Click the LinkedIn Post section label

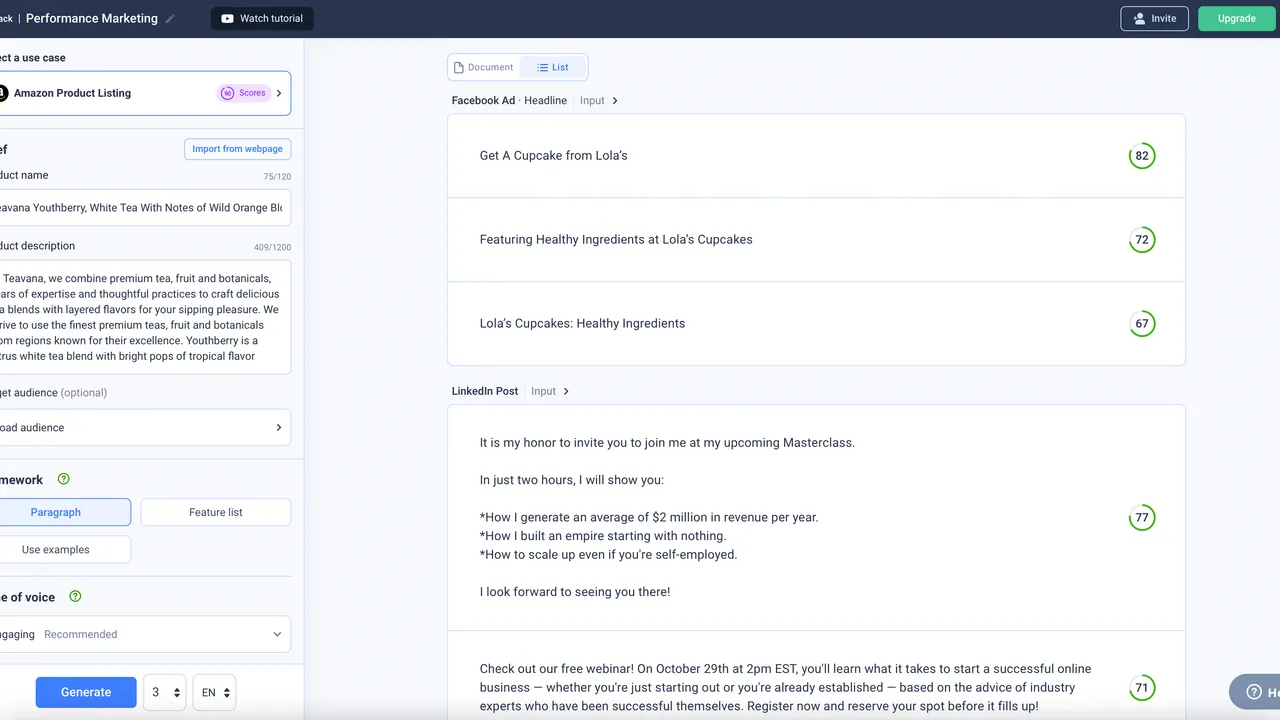pyautogui.click(x=485, y=391)
